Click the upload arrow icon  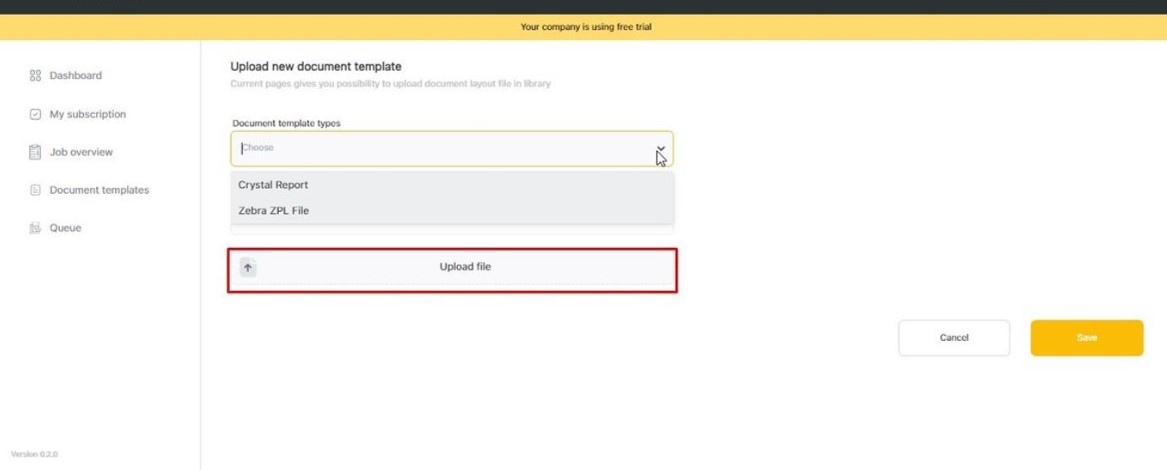pos(248,267)
